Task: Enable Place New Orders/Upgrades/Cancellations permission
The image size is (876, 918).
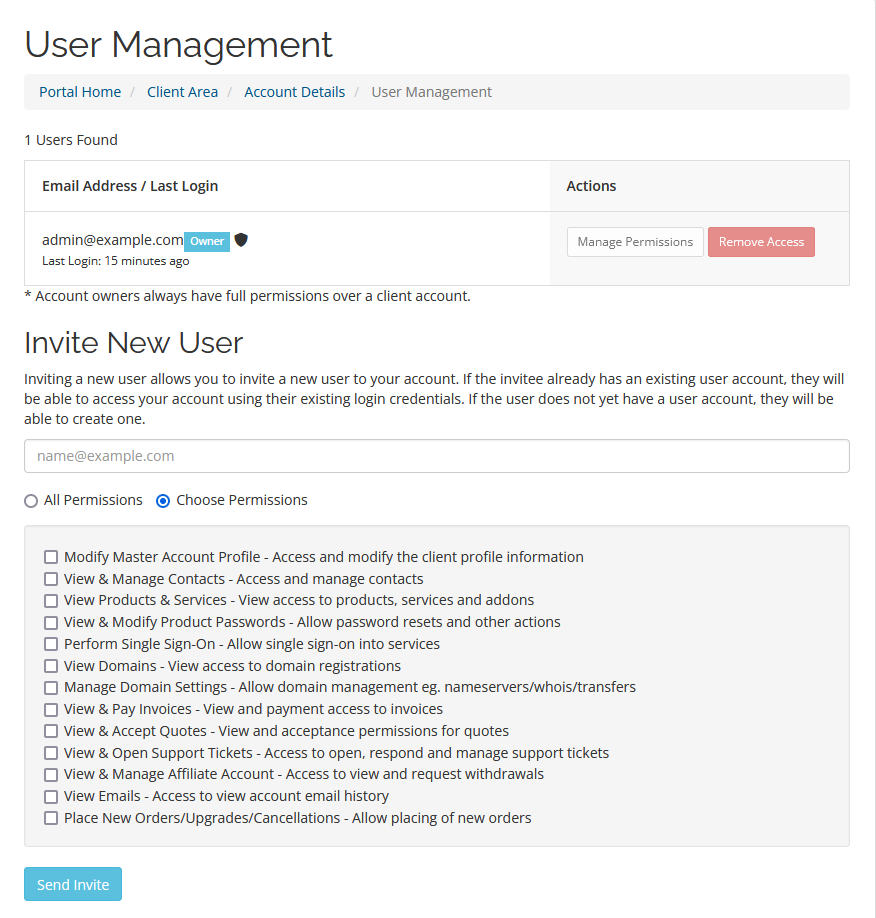Action: click(x=51, y=817)
